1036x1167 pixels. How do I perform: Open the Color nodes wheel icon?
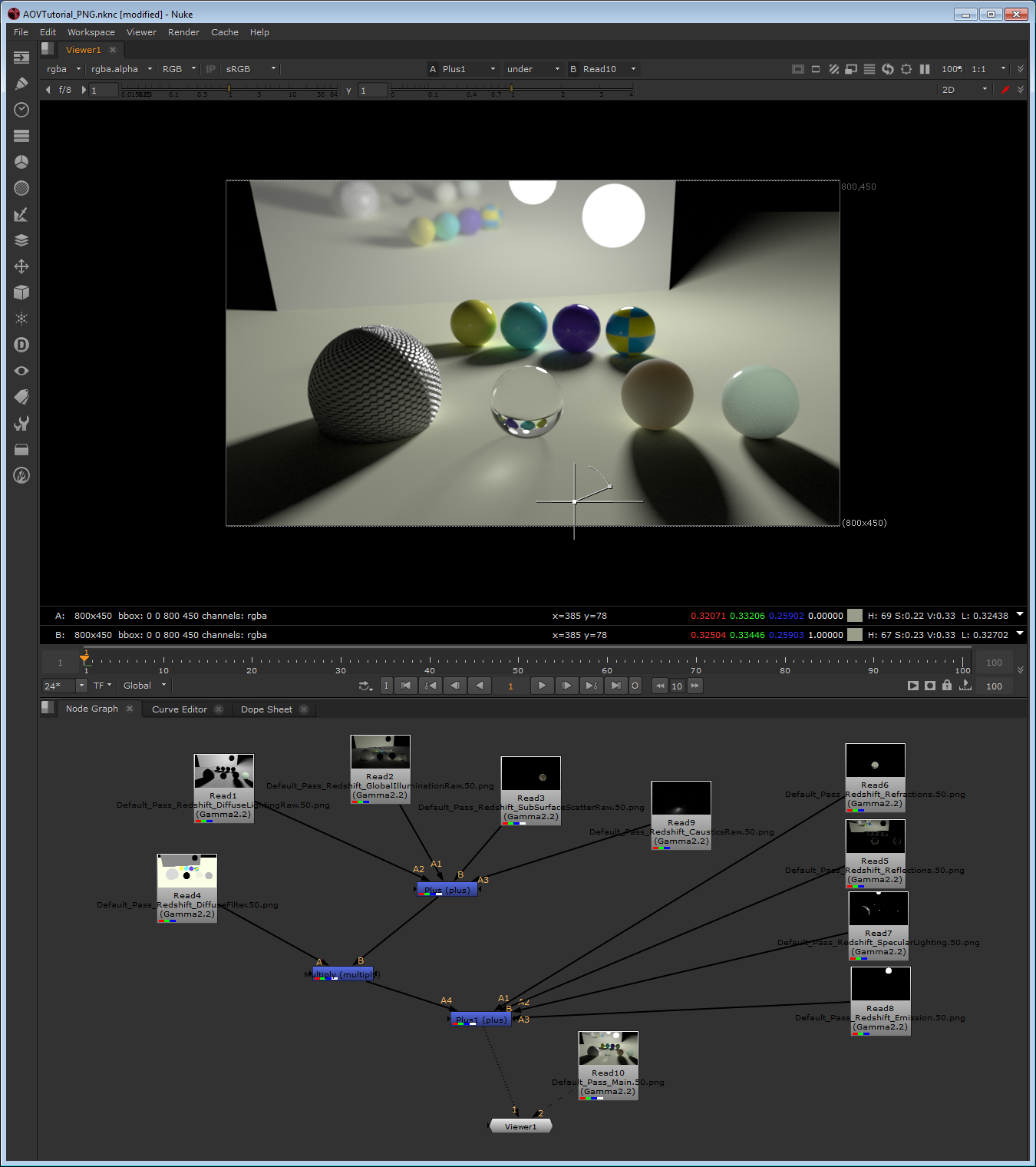click(21, 162)
